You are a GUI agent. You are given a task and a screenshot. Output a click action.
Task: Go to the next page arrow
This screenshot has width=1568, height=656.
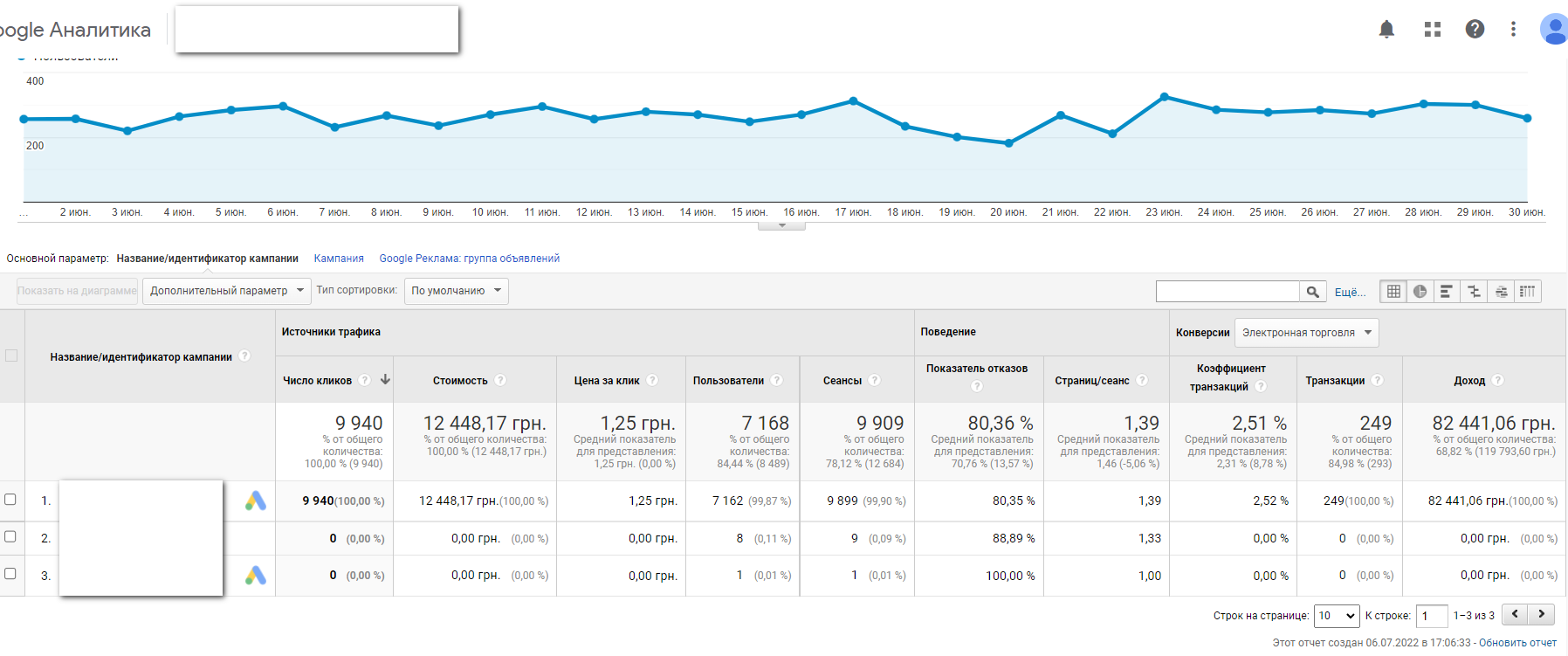pyautogui.click(x=1542, y=614)
